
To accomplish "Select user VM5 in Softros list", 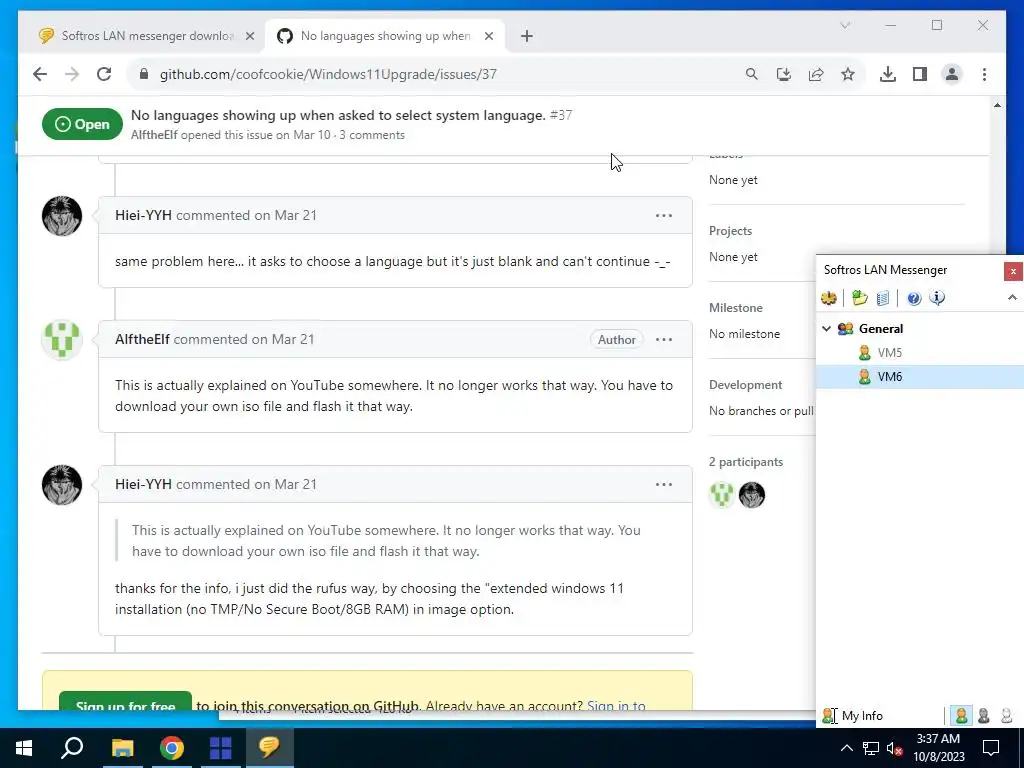I will click(x=889, y=353).
